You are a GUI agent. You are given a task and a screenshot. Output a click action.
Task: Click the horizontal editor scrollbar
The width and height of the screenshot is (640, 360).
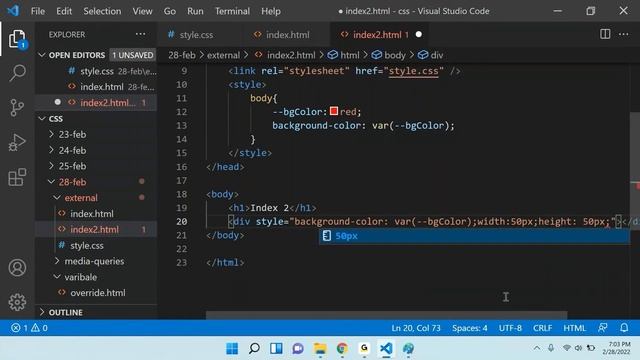(386, 315)
